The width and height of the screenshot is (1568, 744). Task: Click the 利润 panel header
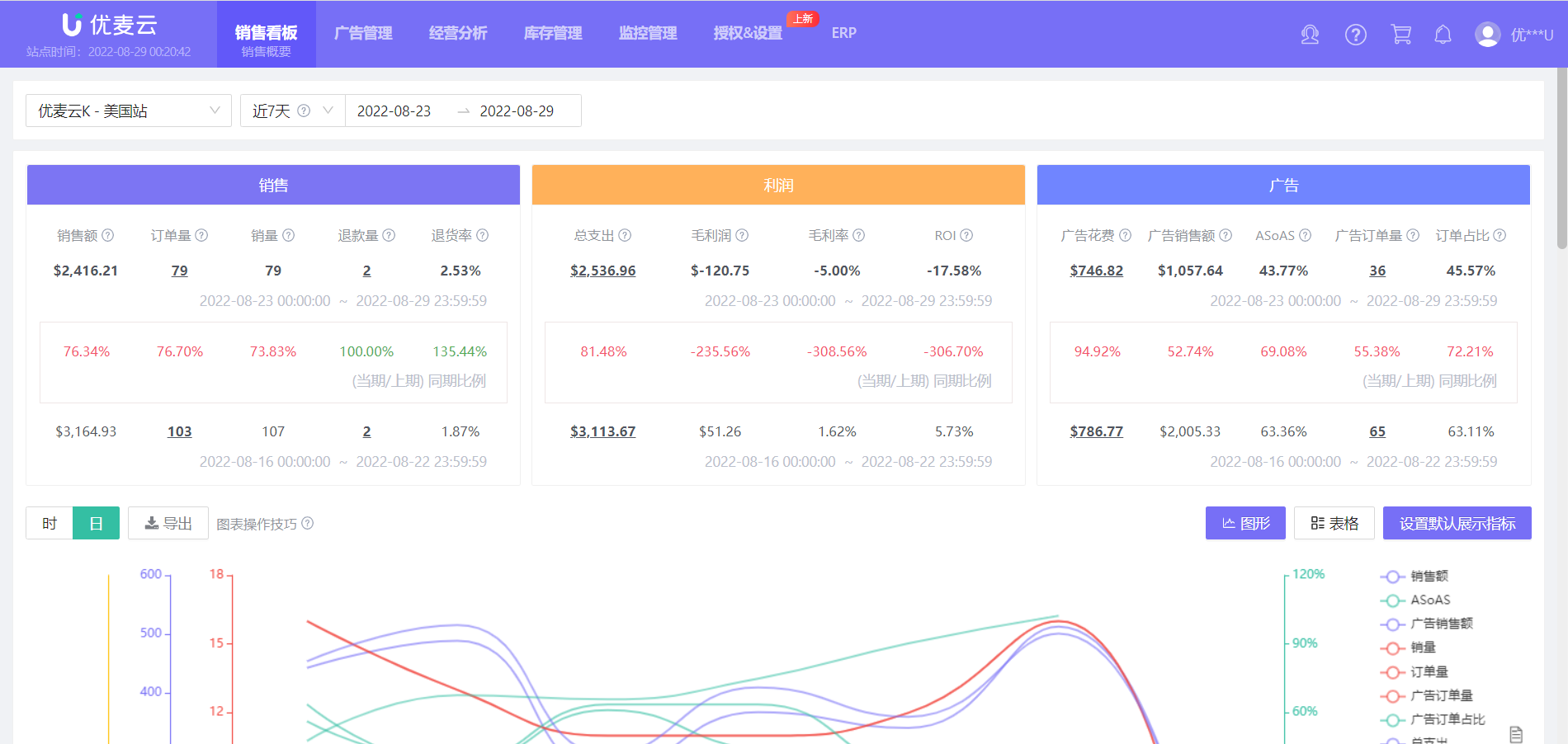(778, 185)
